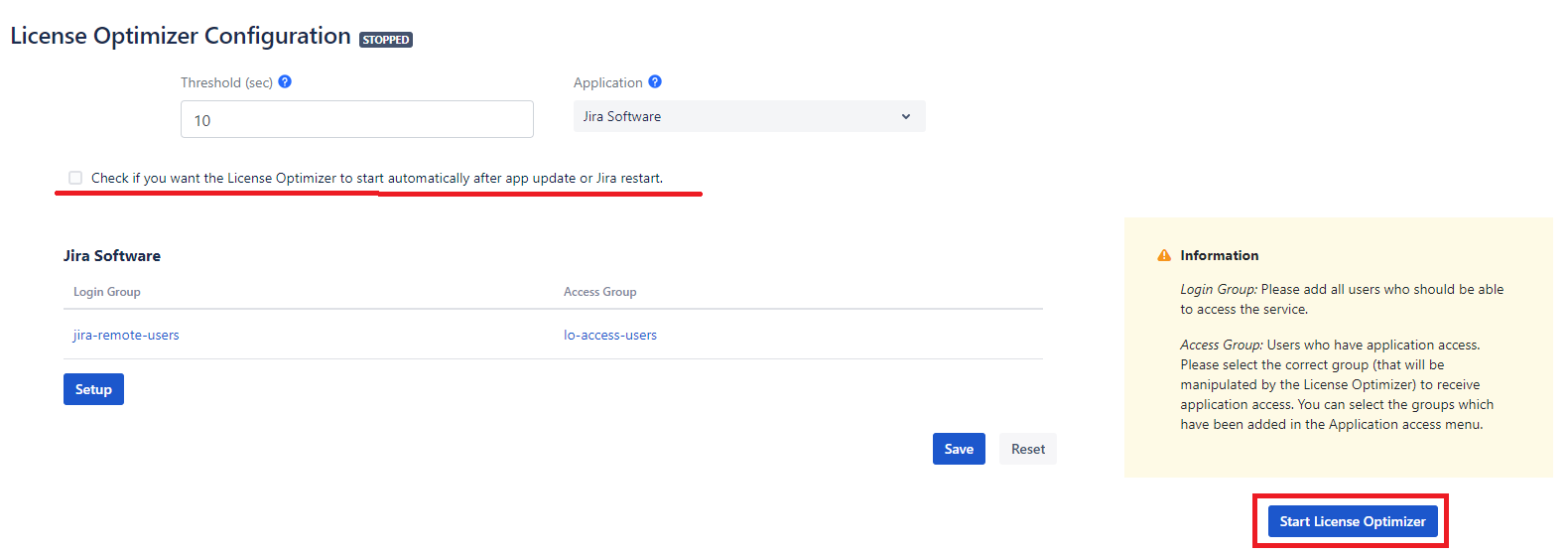Click the Login Group column header

point(107,292)
